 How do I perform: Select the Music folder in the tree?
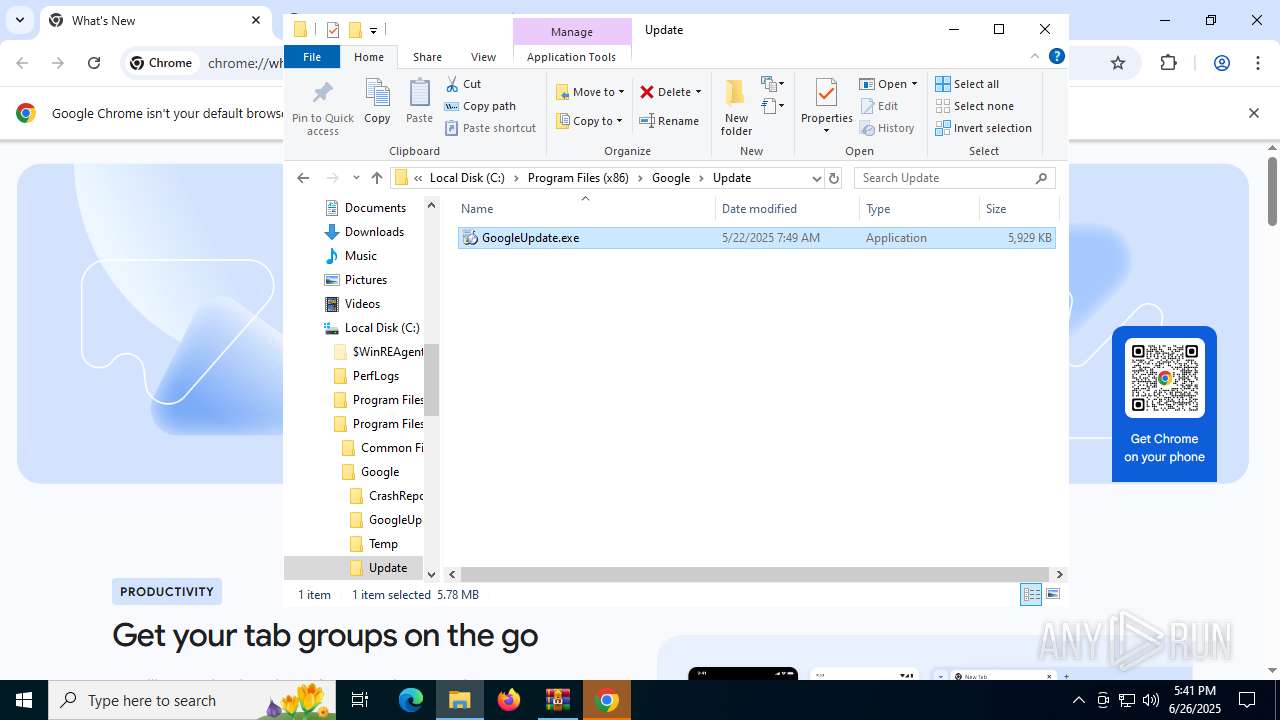coord(360,256)
